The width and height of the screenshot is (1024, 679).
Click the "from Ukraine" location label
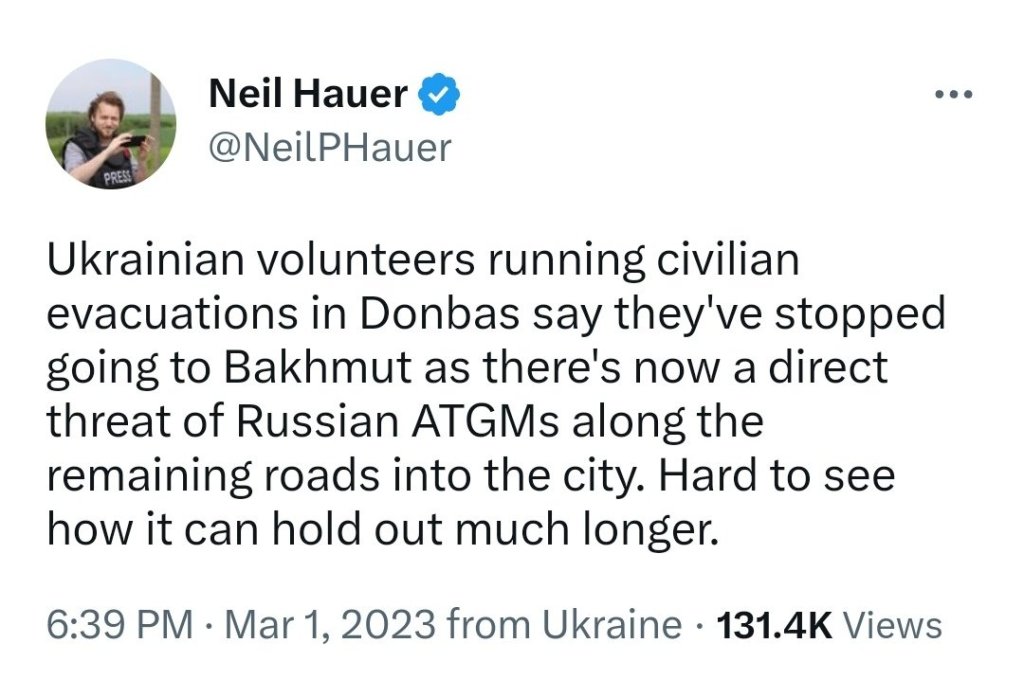pos(565,626)
